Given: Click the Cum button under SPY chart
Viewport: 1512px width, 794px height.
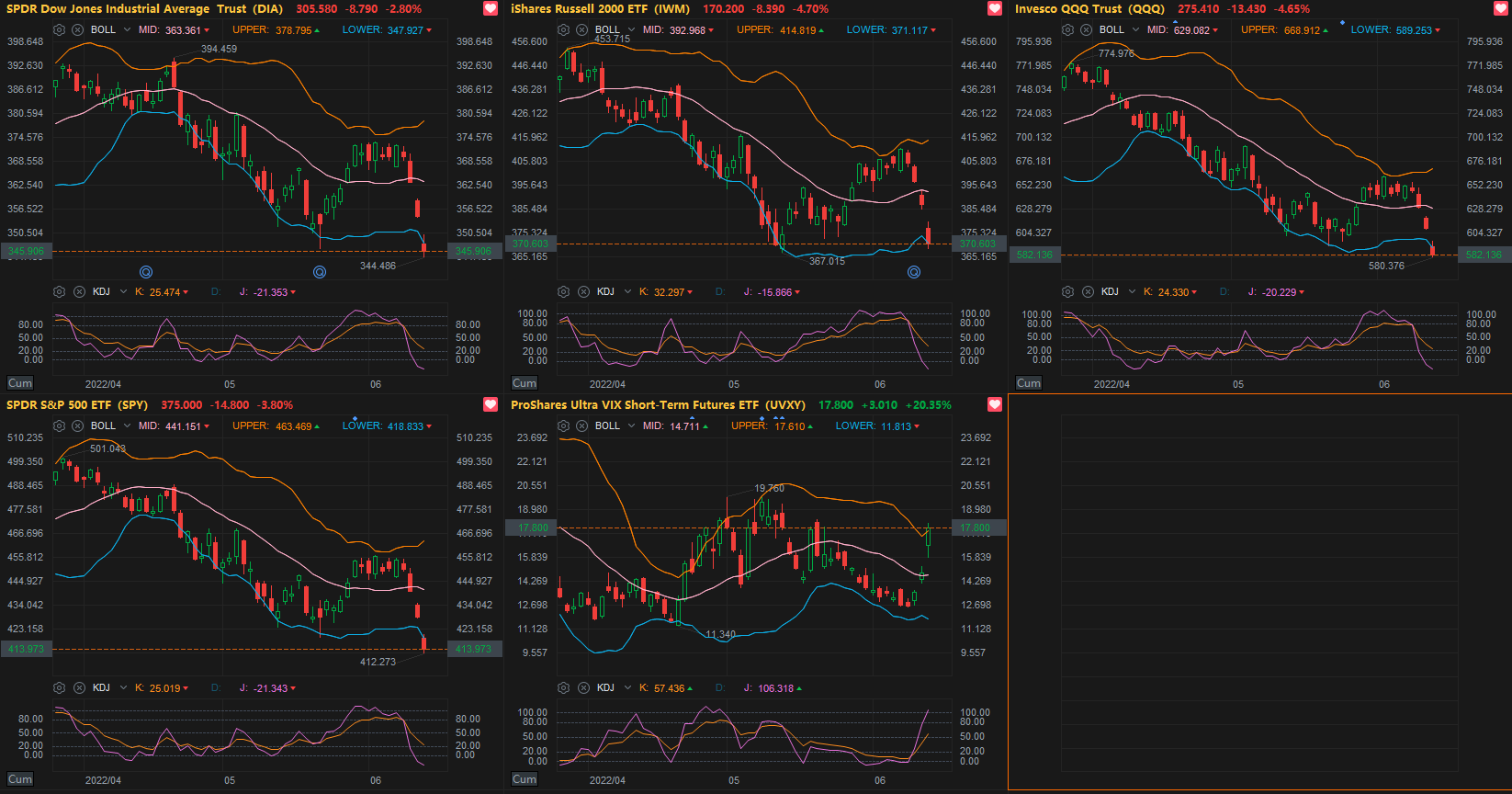Looking at the screenshot, I should click(20, 779).
